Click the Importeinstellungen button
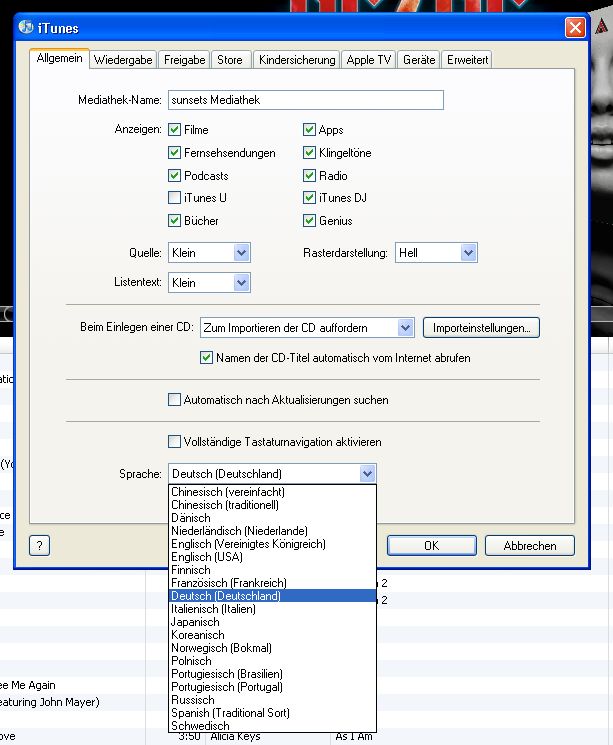 481,328
